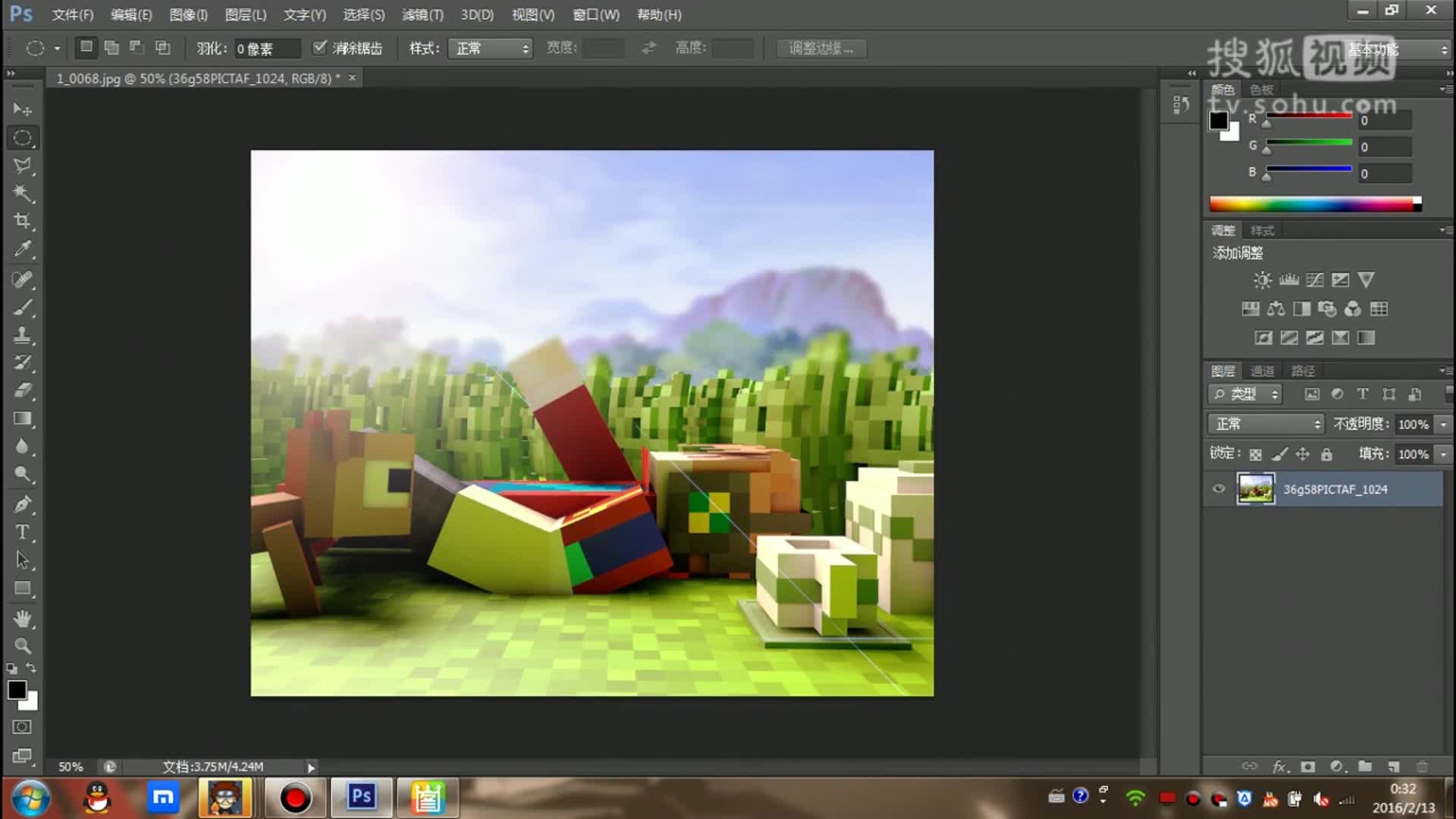Image resolution: width=1456 pixels, height=819 pixels.
Task: Add a Levels adjustment
Action: [x=1288, y=280]
